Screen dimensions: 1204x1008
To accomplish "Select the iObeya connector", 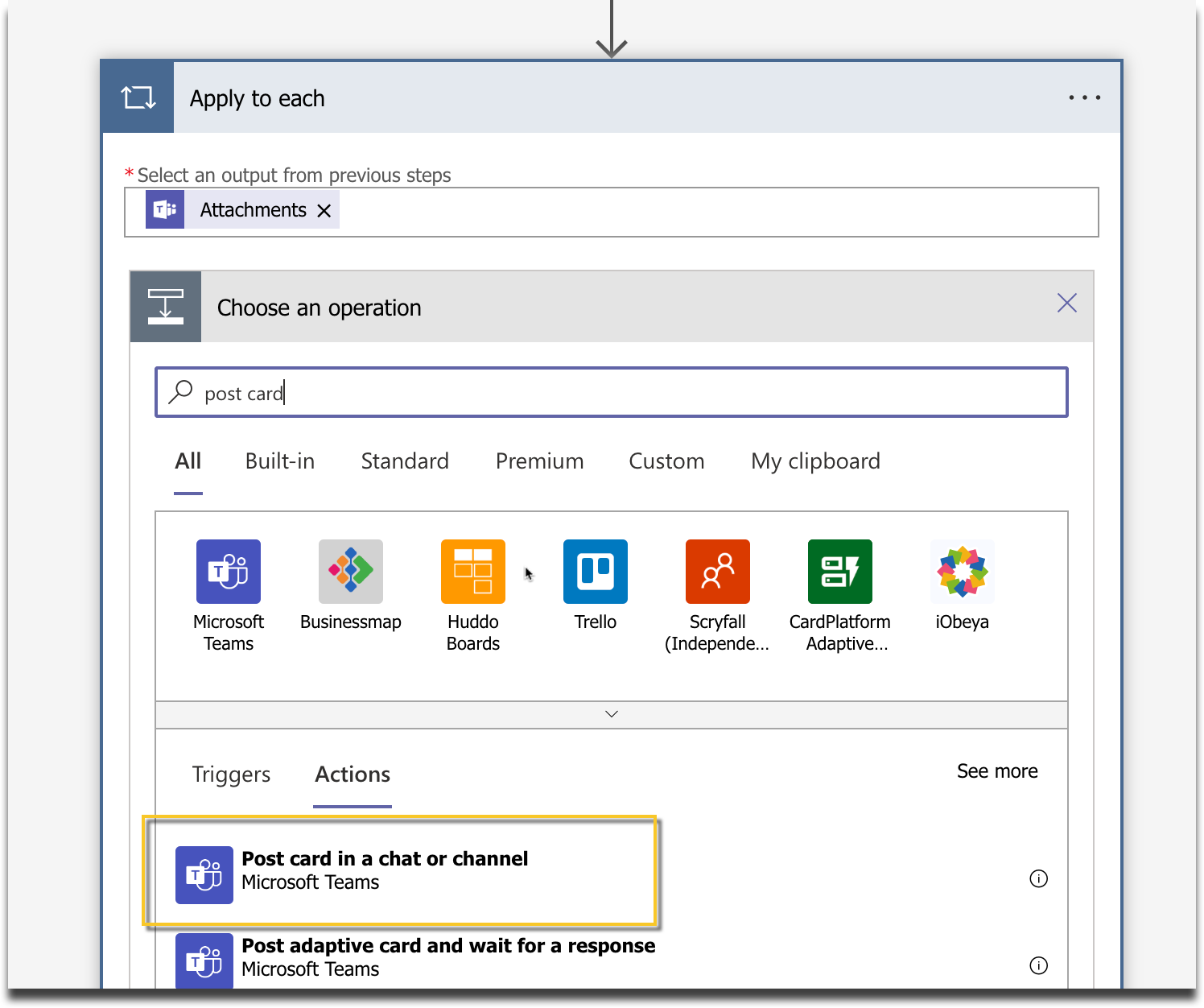I will click(x=963, y=585).
